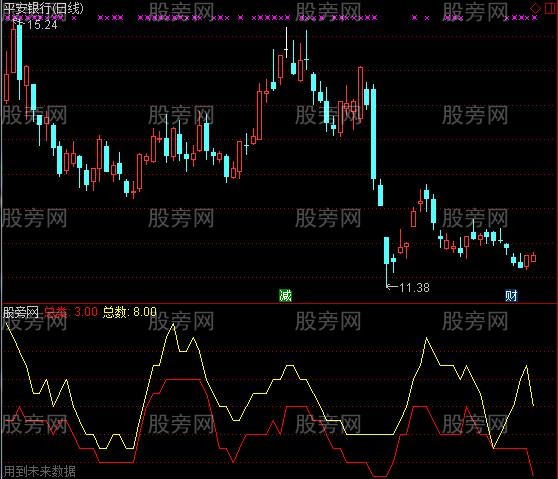Image resolution: width=558 pixels, height=479 pixels.
Task: Click the red split-window icon at top right
Action: (x=550, y=8)
